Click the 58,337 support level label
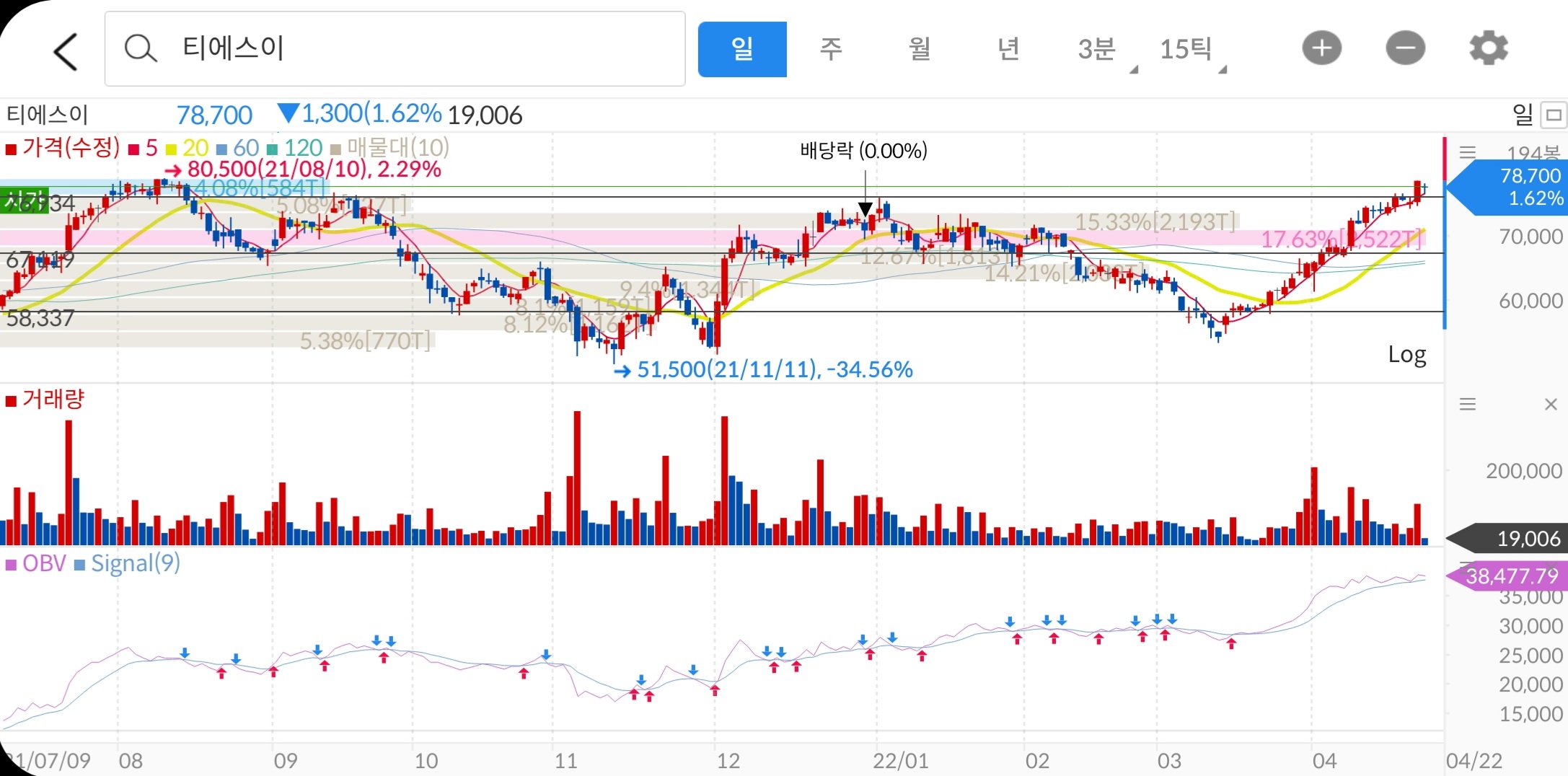The height and width of the screenshot is (776, 1568). pos(40,318)
